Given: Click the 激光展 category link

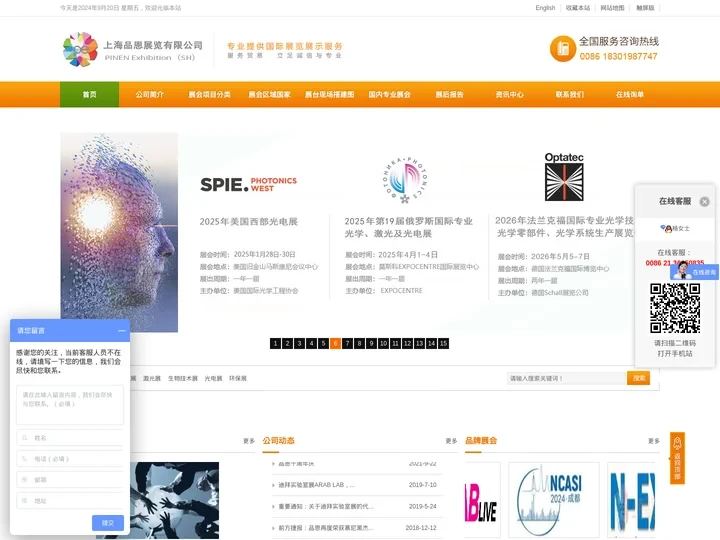Looking at the screenshot, I should point(152,378).
